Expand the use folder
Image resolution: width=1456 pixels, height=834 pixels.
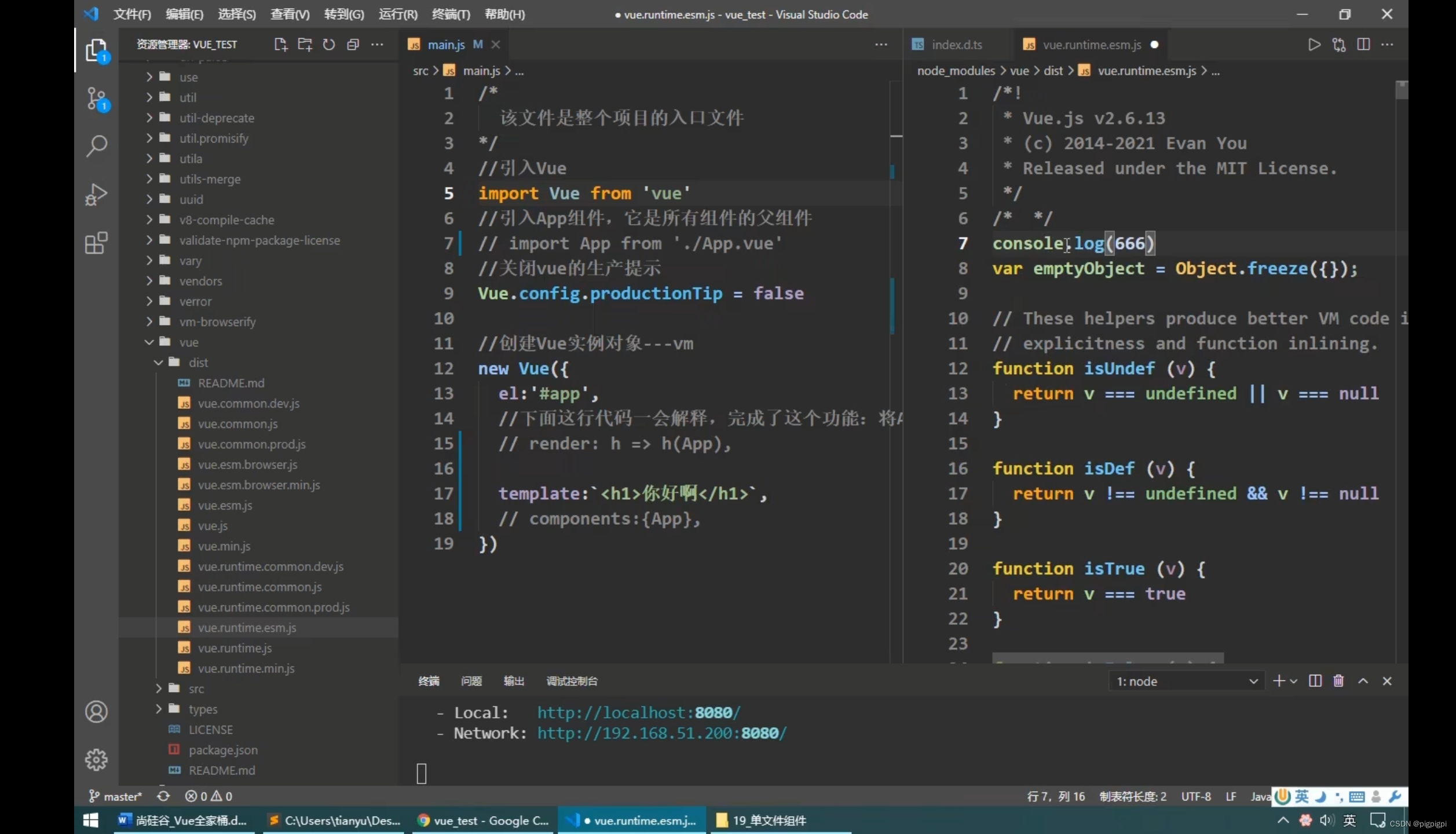coord(149,77)
